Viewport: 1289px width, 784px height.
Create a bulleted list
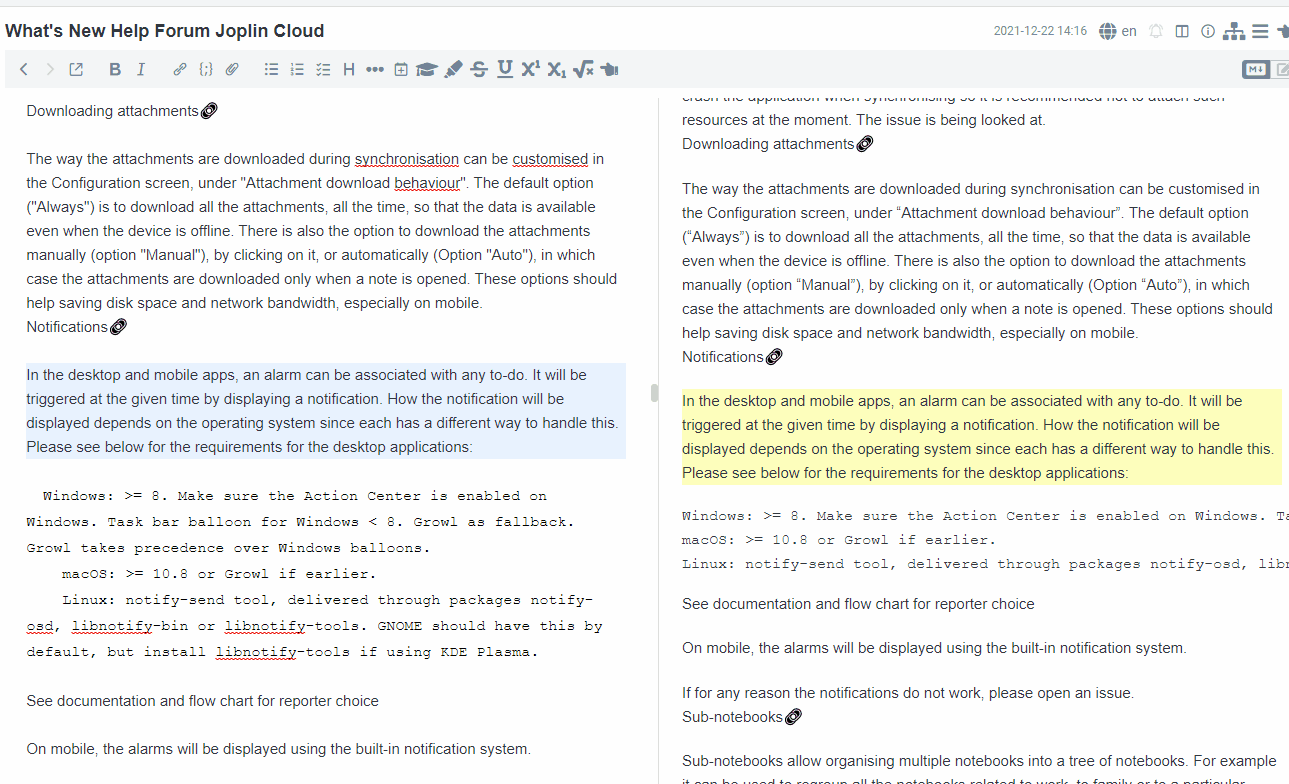tap(271, 69)
